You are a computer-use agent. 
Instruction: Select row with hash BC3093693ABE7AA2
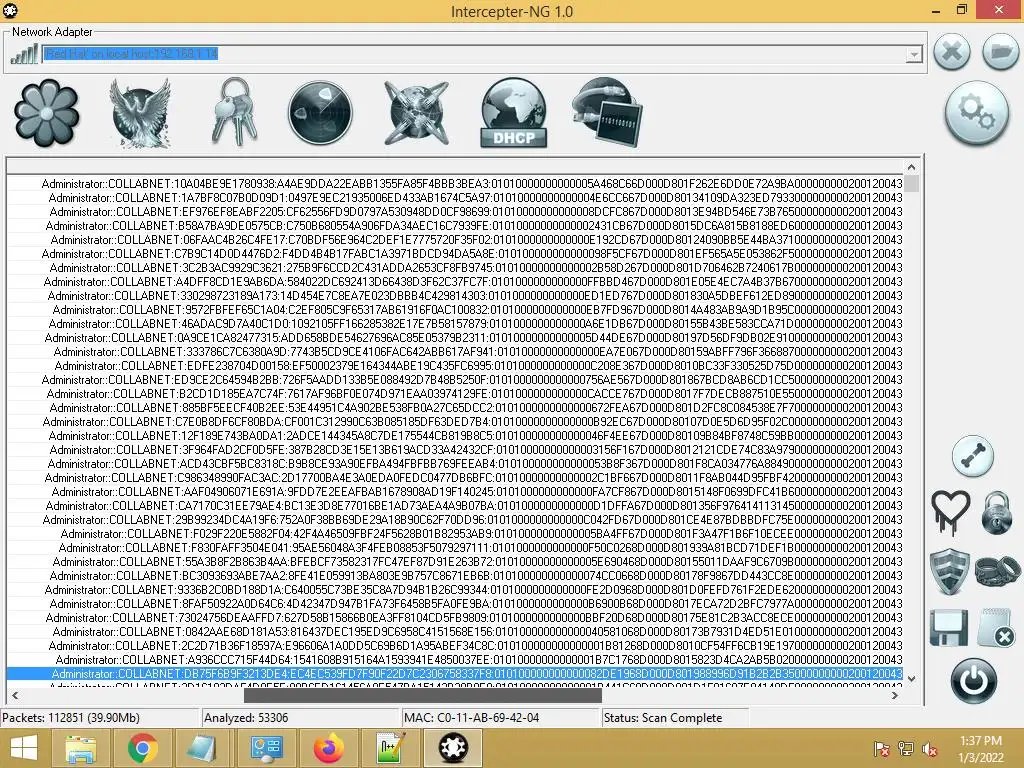455,575
